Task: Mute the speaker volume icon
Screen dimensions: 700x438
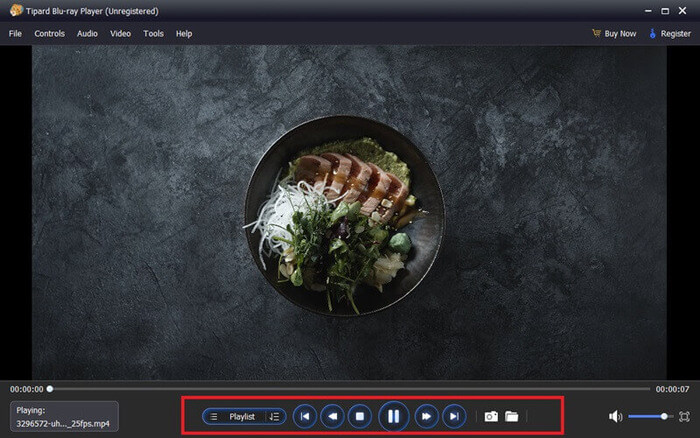Action: pyautogui.click(x=615, y=416)
